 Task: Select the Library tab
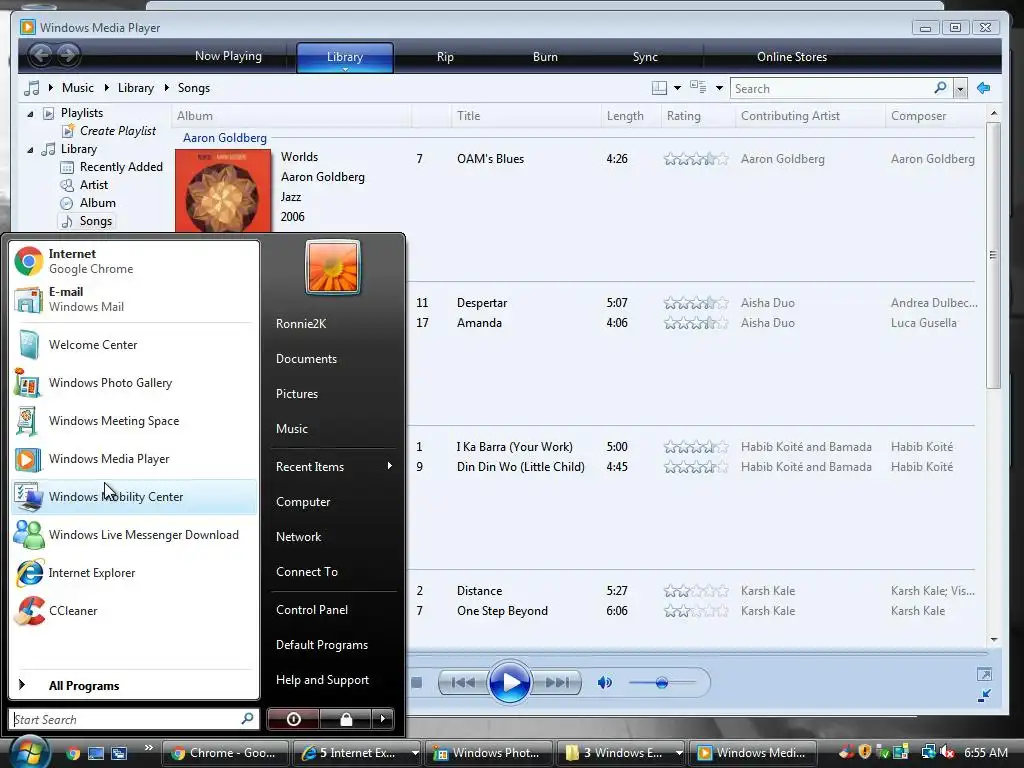[x=345, y=57]
